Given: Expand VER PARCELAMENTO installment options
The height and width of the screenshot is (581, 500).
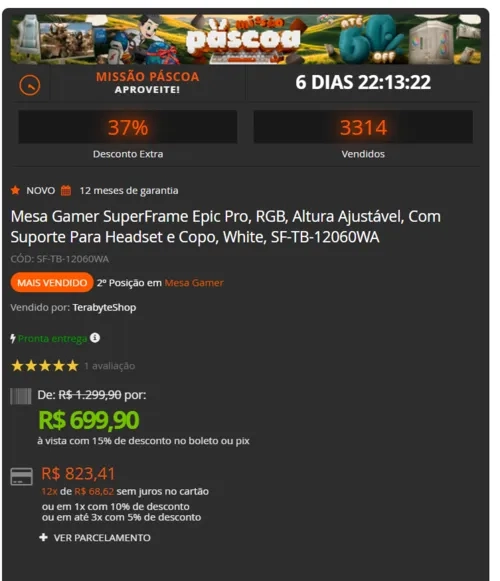Looking at the screenshot, I should [95, 538].
